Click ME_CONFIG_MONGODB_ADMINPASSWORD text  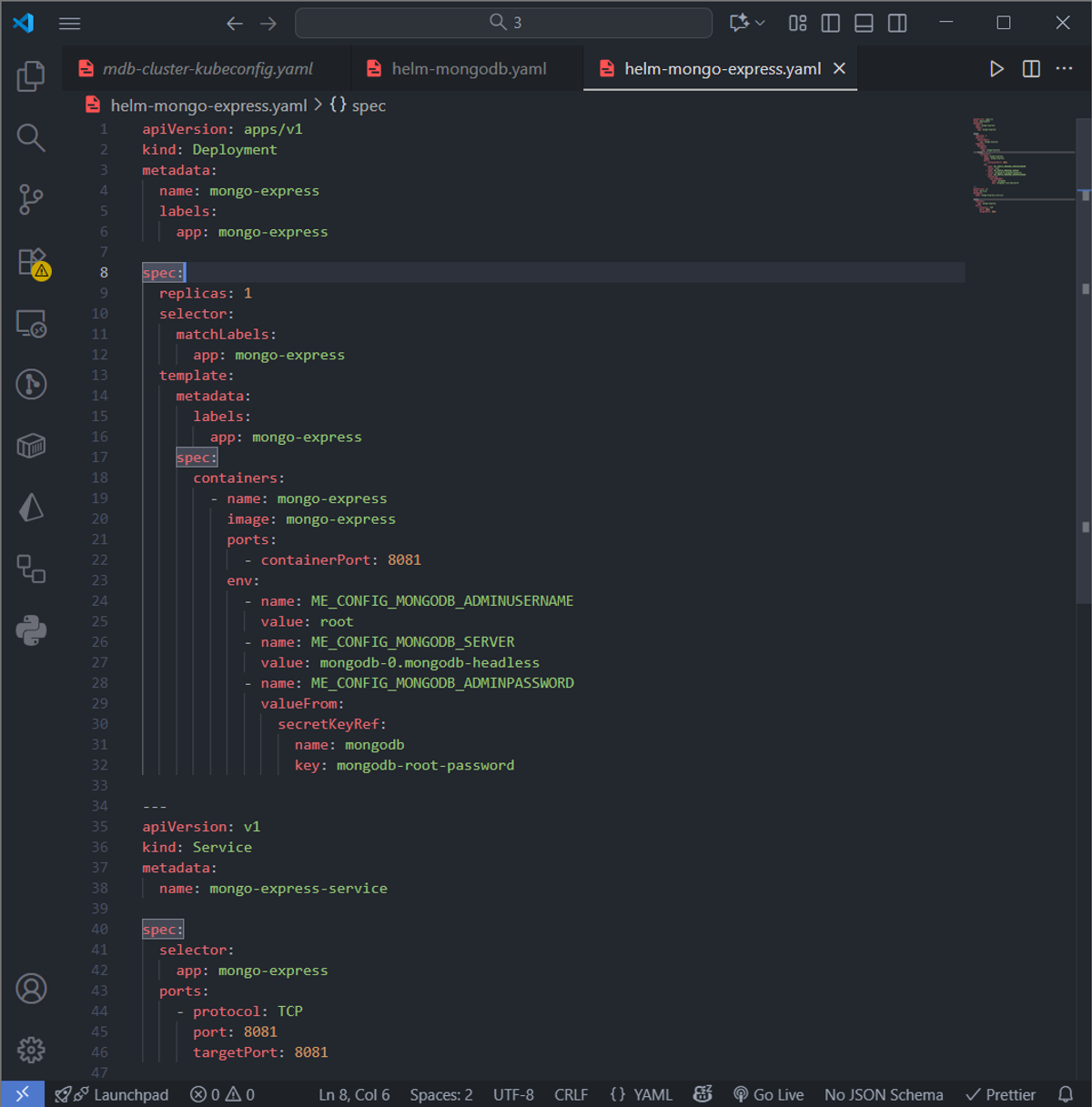click(442, 683)
